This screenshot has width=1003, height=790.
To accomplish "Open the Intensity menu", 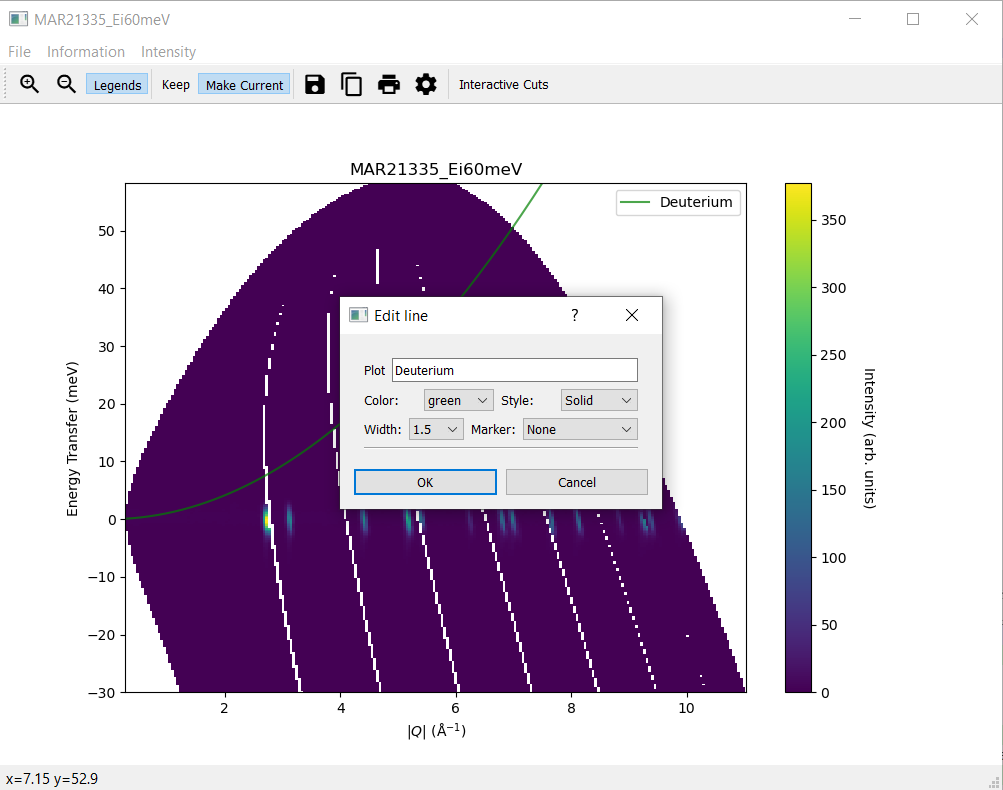I will 168,52.
